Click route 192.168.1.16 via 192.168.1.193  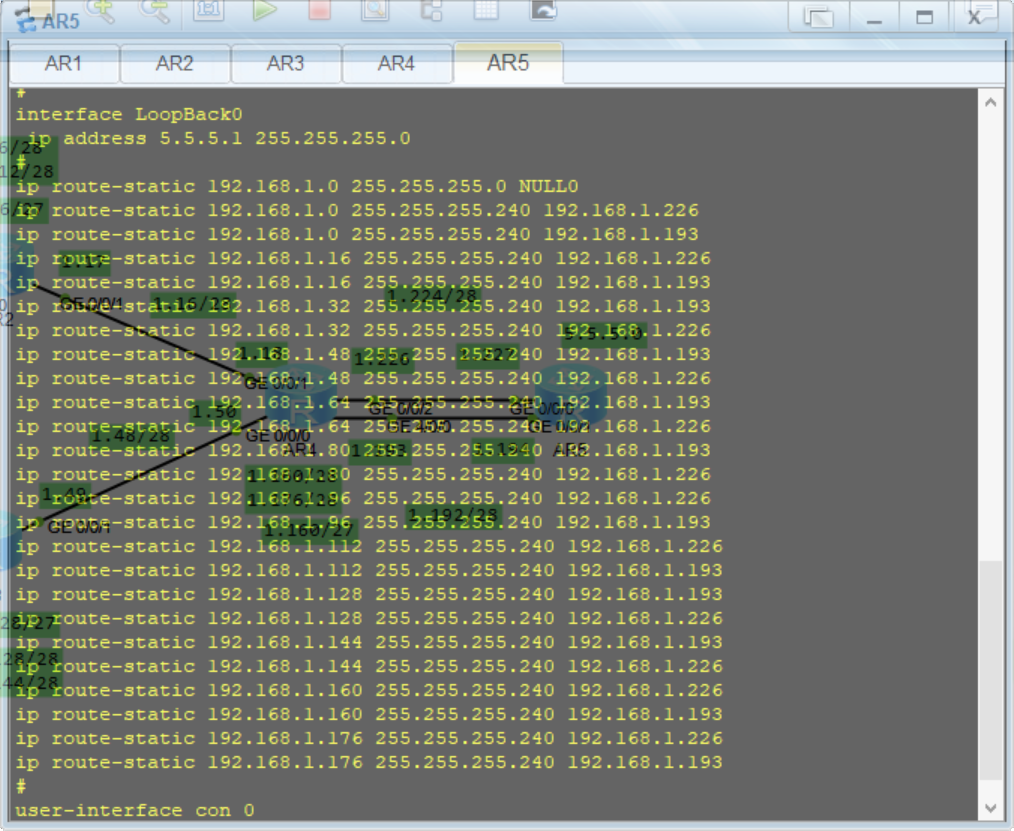[363, 282]
